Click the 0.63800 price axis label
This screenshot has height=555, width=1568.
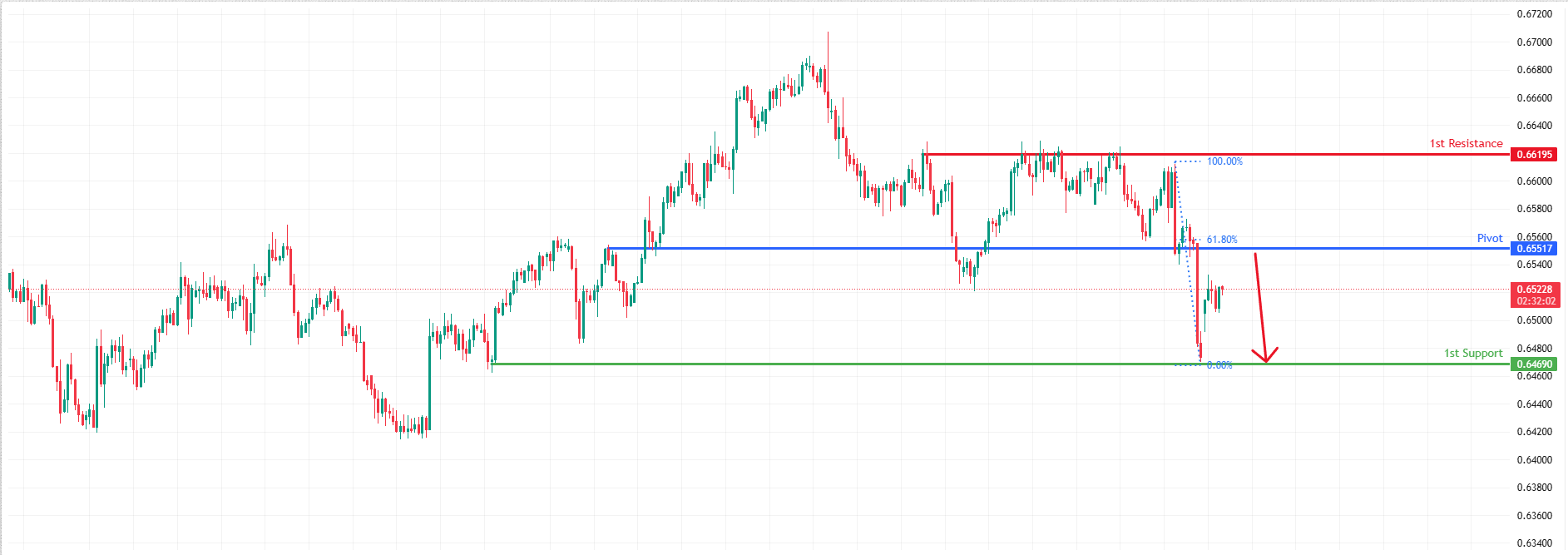point(1534,488)
